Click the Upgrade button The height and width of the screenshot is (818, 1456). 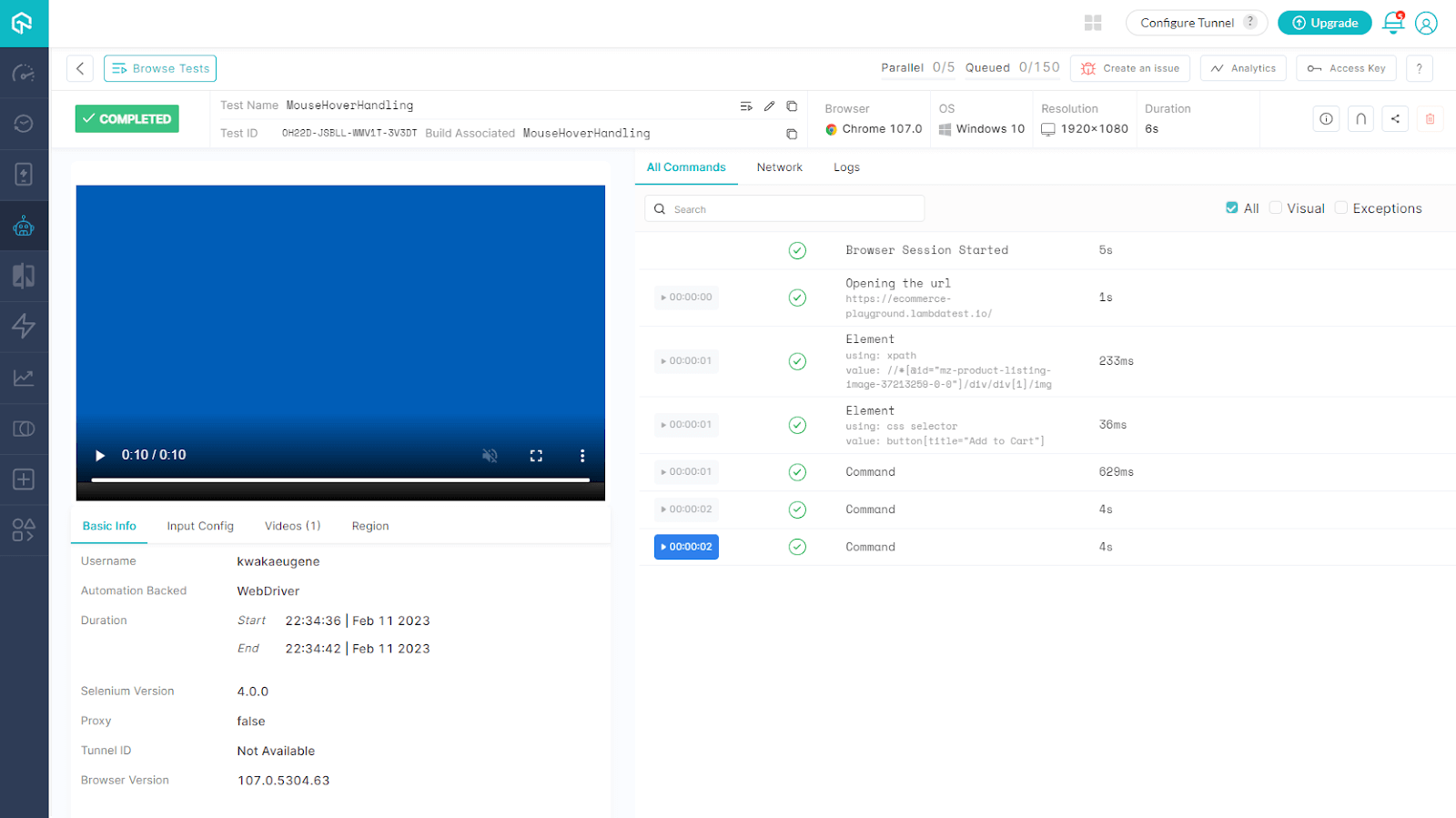1325,23
